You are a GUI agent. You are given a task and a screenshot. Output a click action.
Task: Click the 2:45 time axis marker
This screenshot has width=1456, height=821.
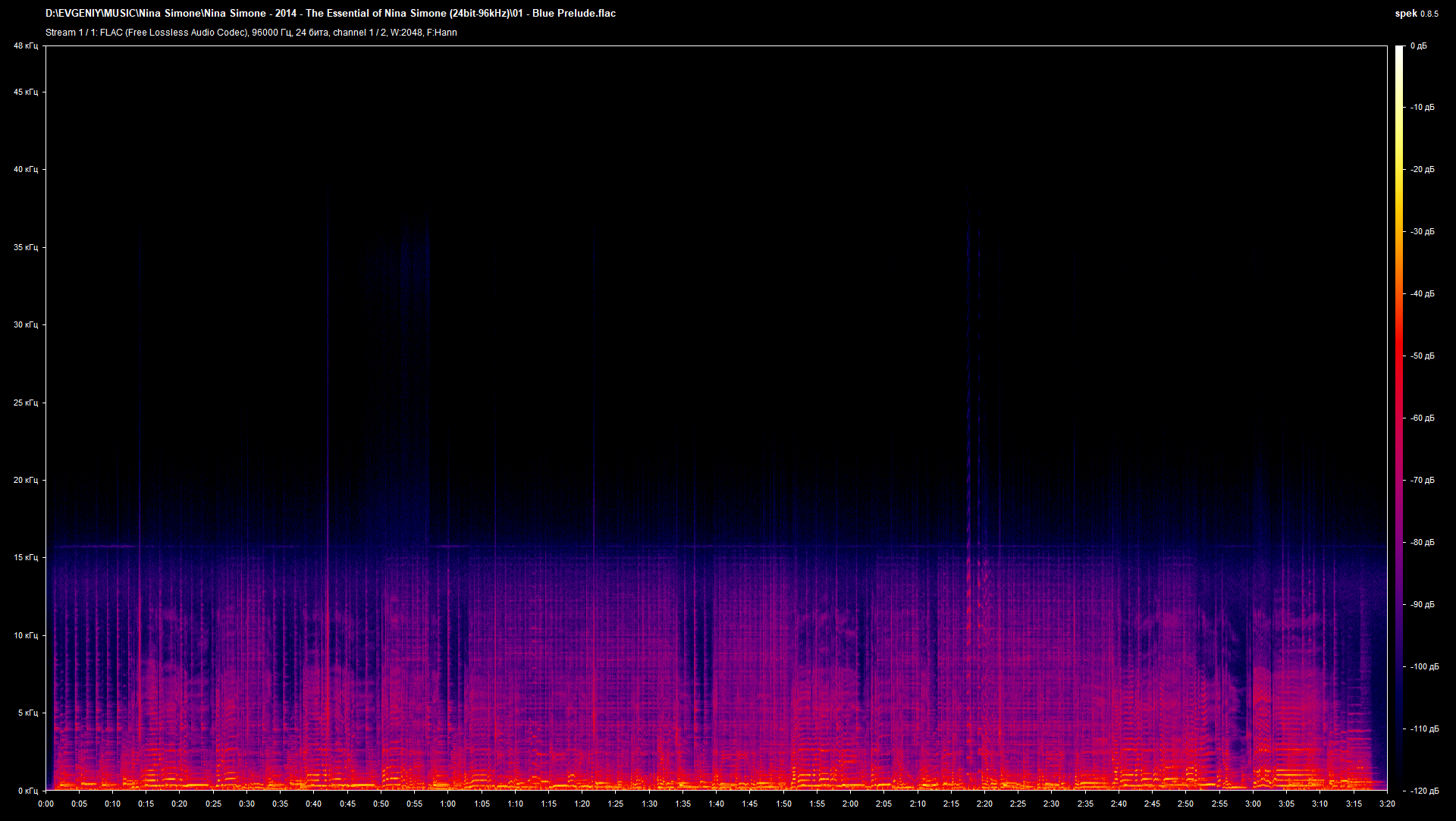1152,804
